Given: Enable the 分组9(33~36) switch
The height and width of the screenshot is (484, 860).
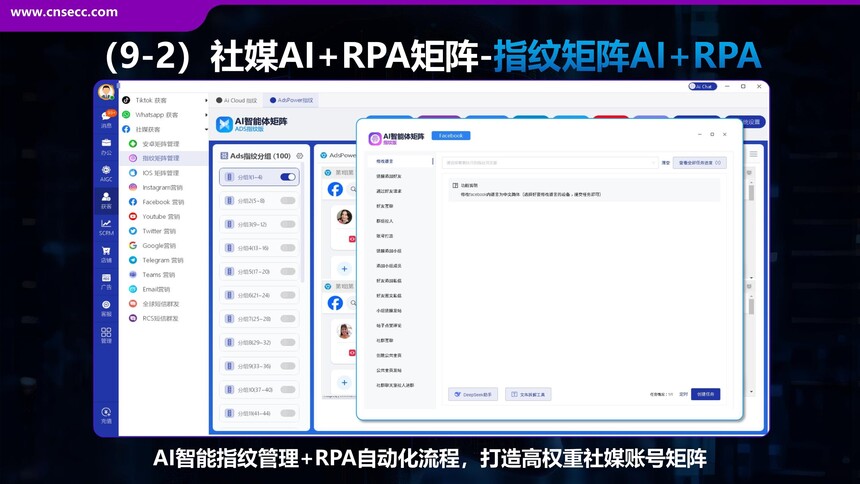Looking at the screenshot, I should pos(287,365).
